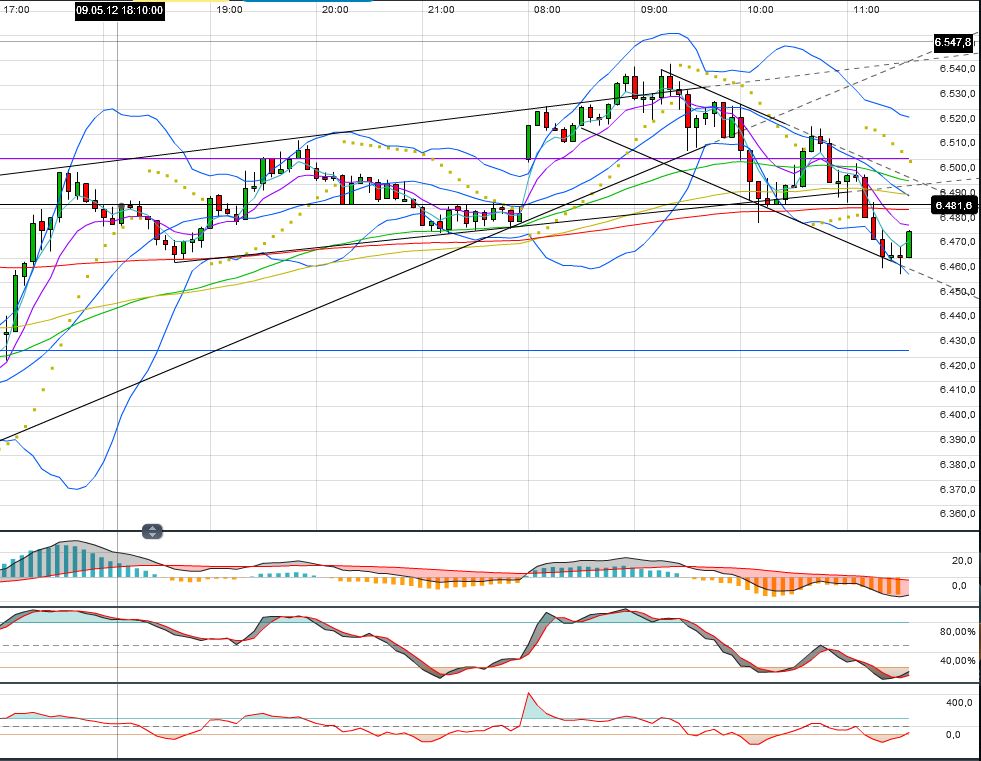Click the 6.520,0 price axis label
981x761 pixels.
click(957, 118)
